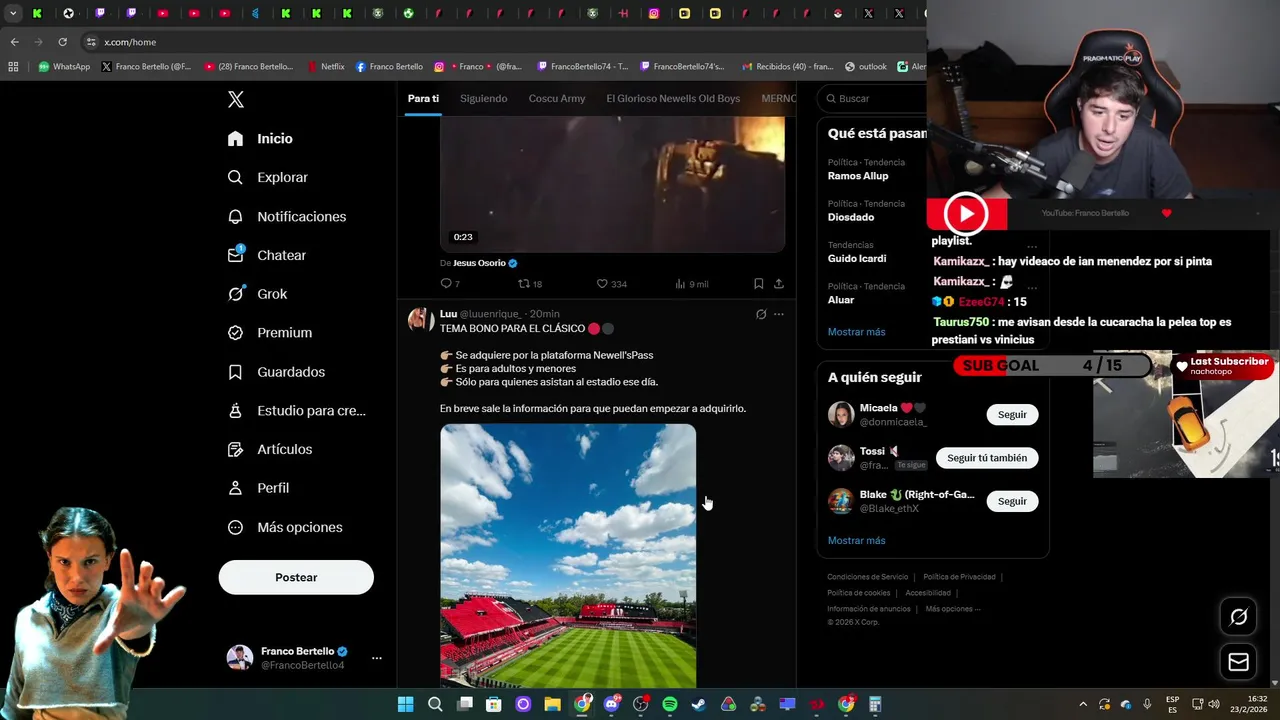Follow Micaela with the Seguir button
1280x720 pixels.
[1012, 415]
